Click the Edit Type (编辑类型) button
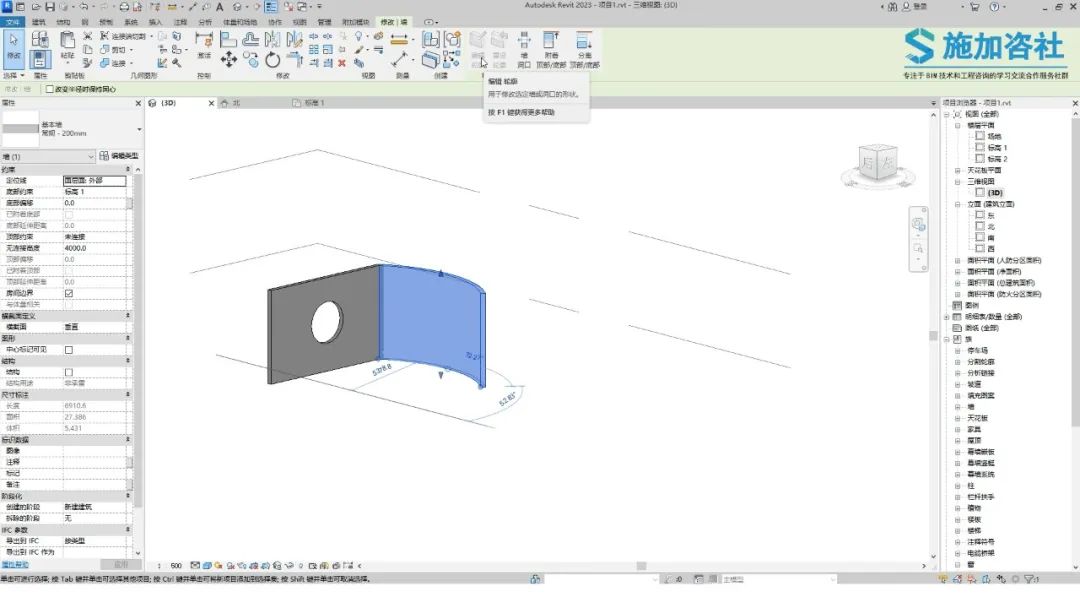This screenshot has height=608, width=1080. (x=119, y=156)
